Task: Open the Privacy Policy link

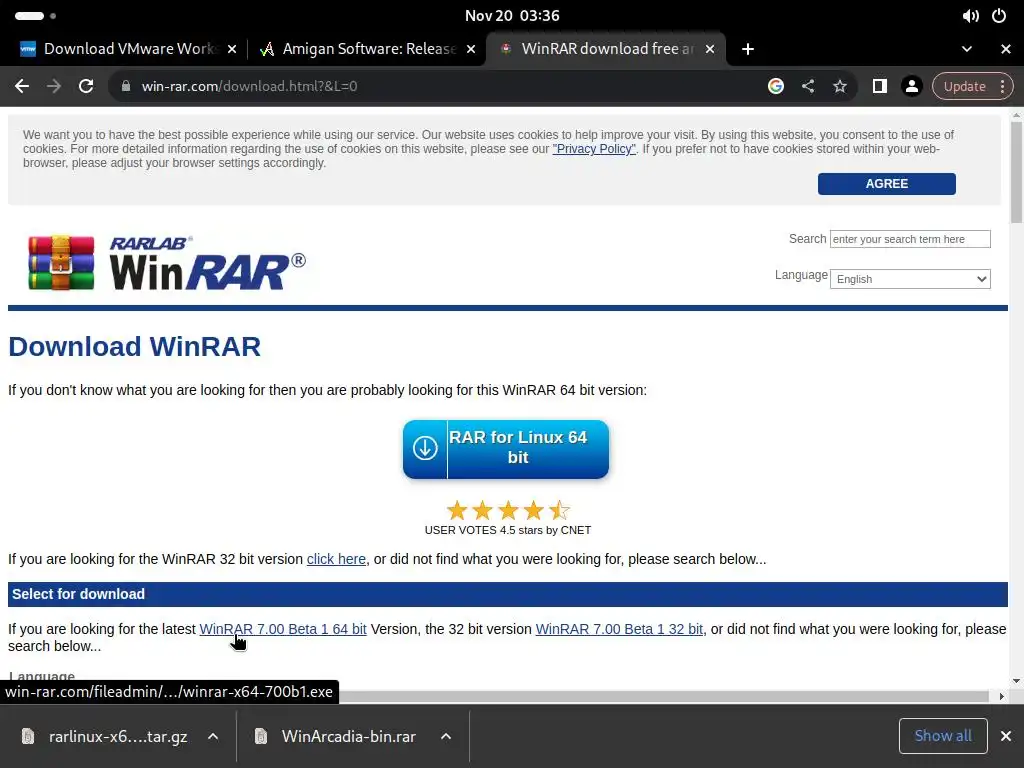Action: coord(594,149)
